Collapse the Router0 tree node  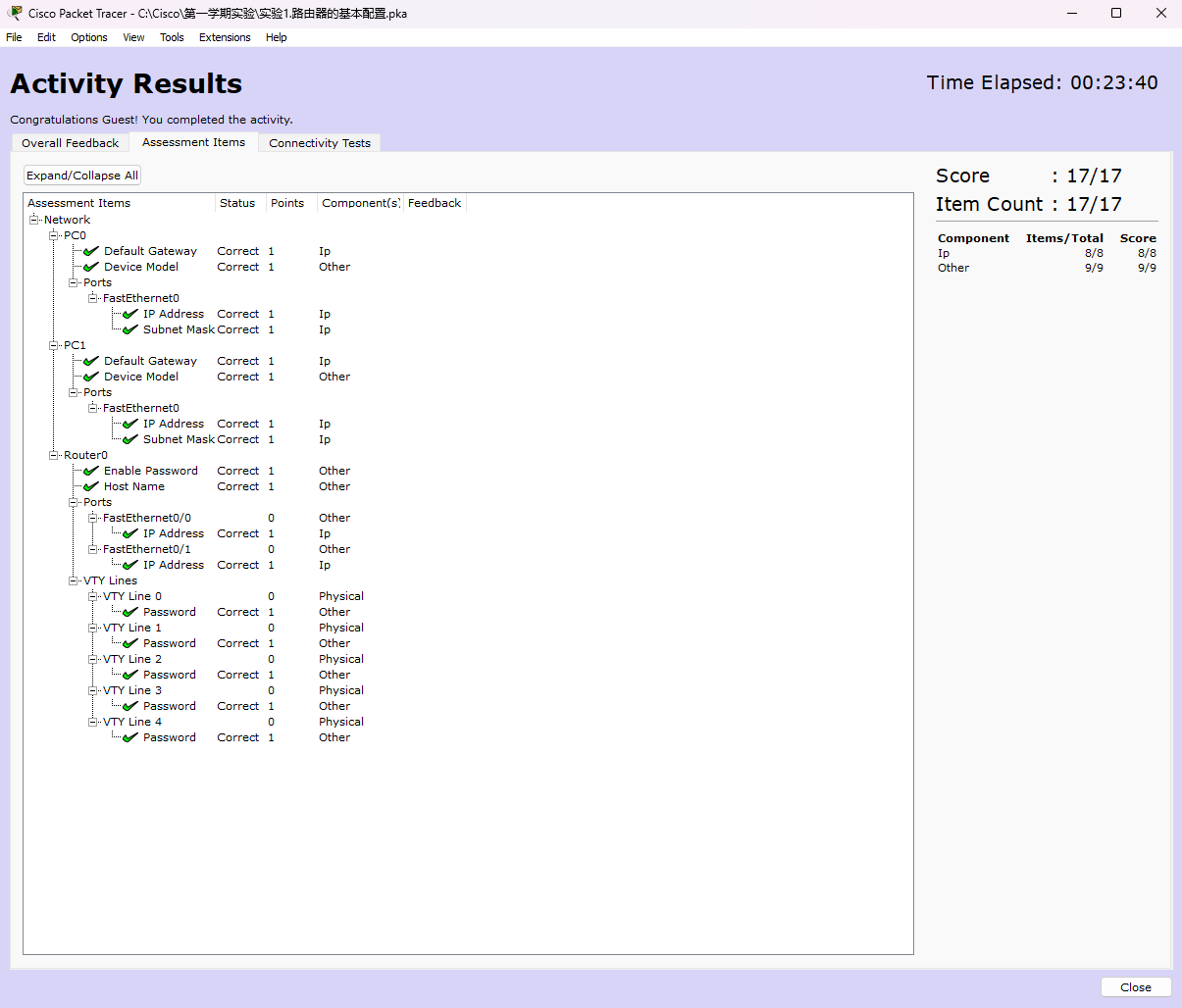[54, 455]
